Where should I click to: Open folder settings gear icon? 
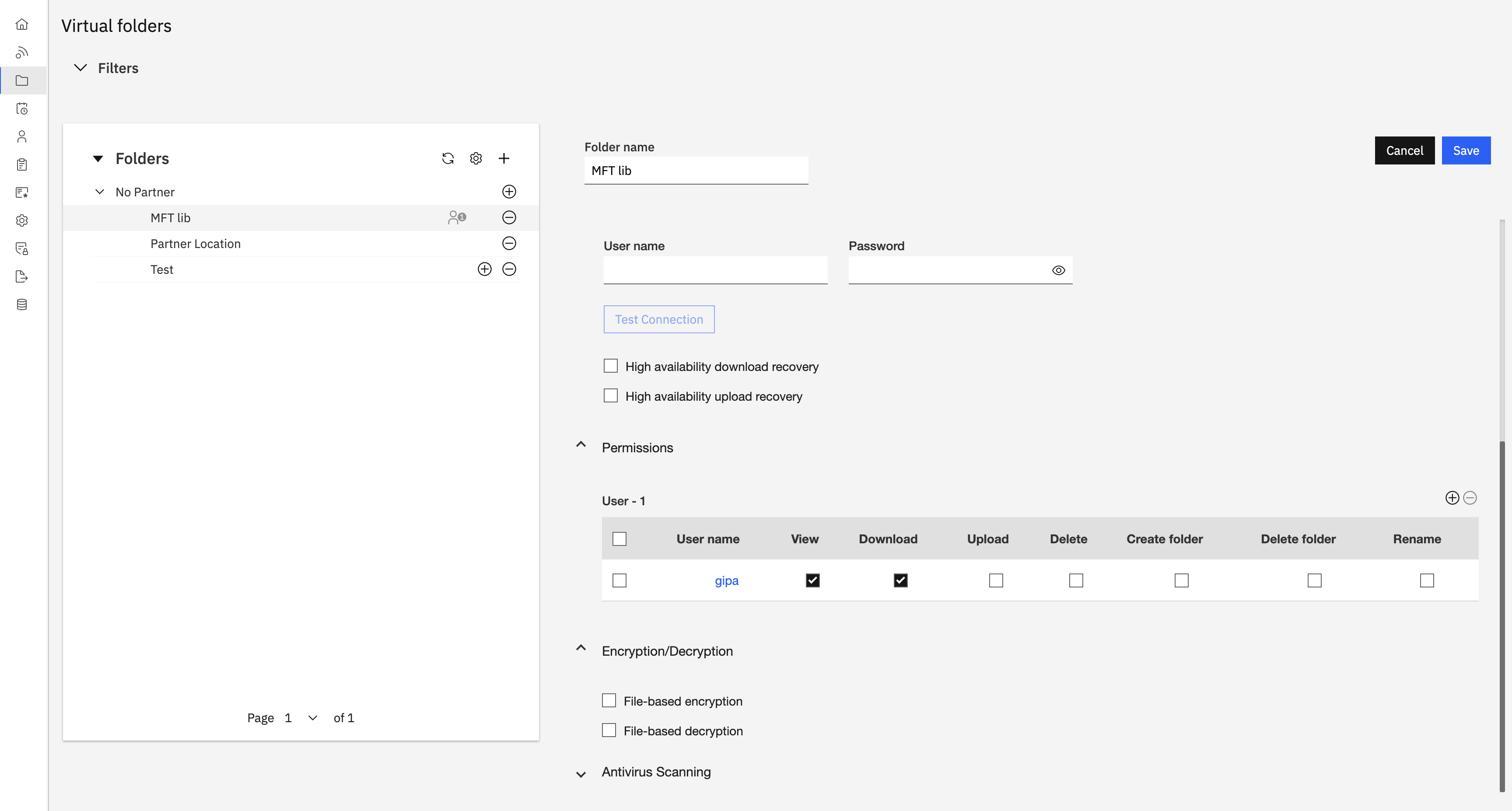click(x=476, y=158)
